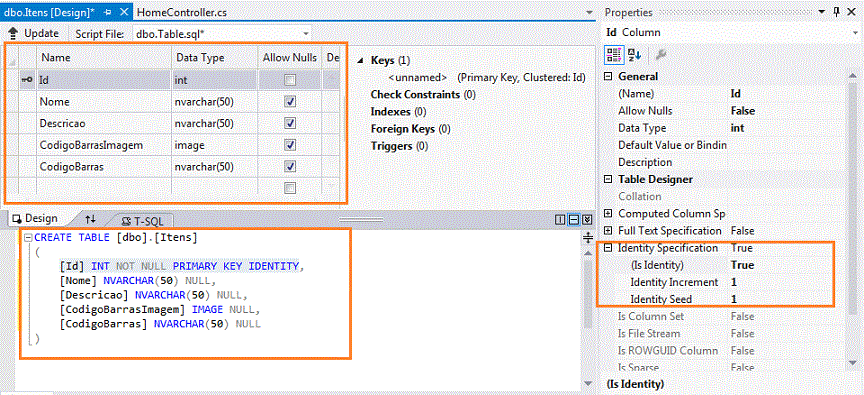Swap panes with the up-down arrows icon
The height and width of the screenshot is (395, 864).
[90, 219]
